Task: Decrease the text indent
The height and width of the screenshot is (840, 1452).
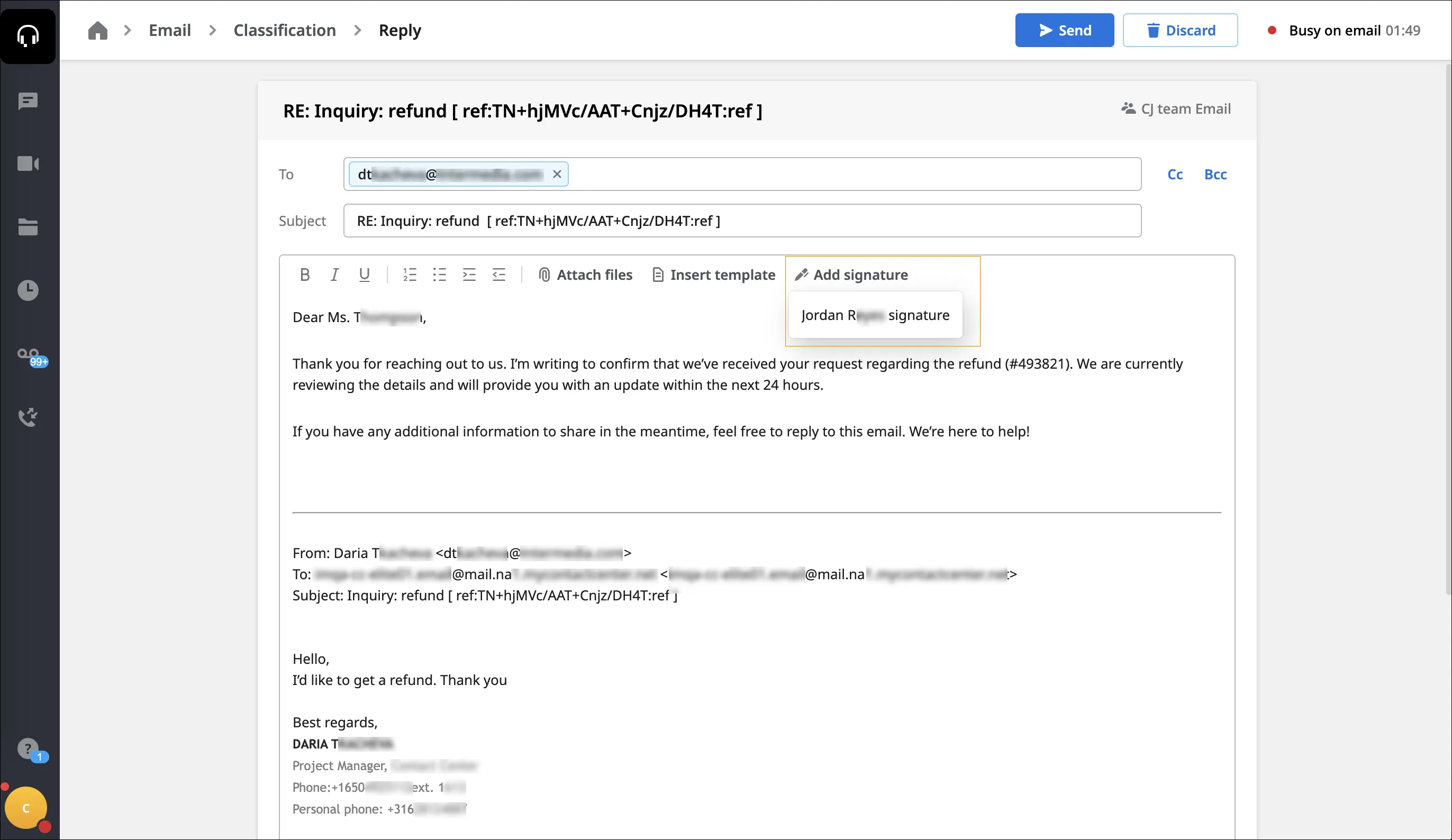Action: [x=499, y=275]
